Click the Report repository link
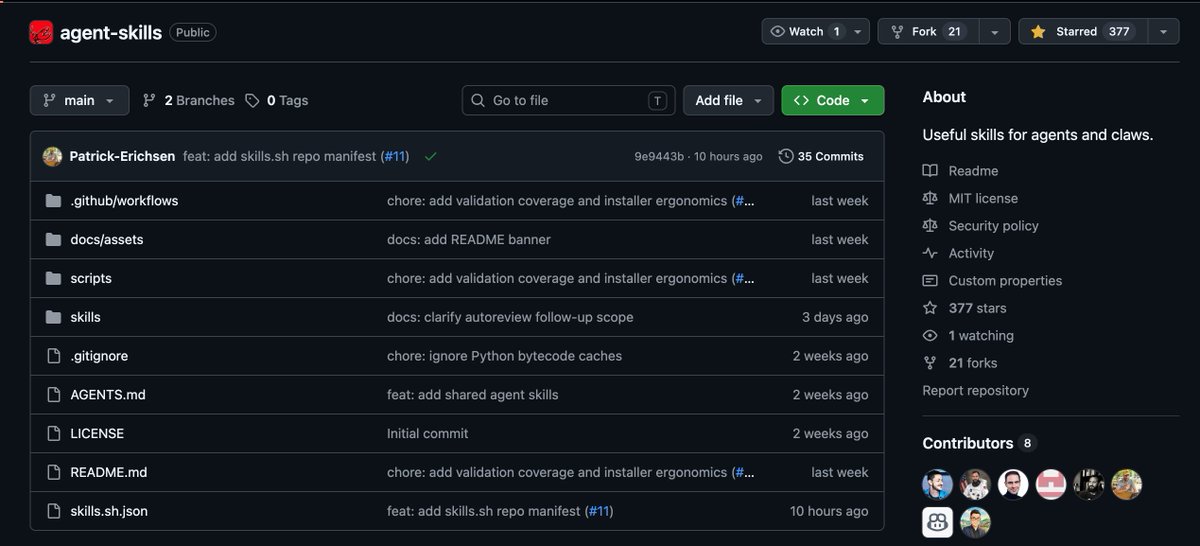1200x546 pixels. point(975,391)
